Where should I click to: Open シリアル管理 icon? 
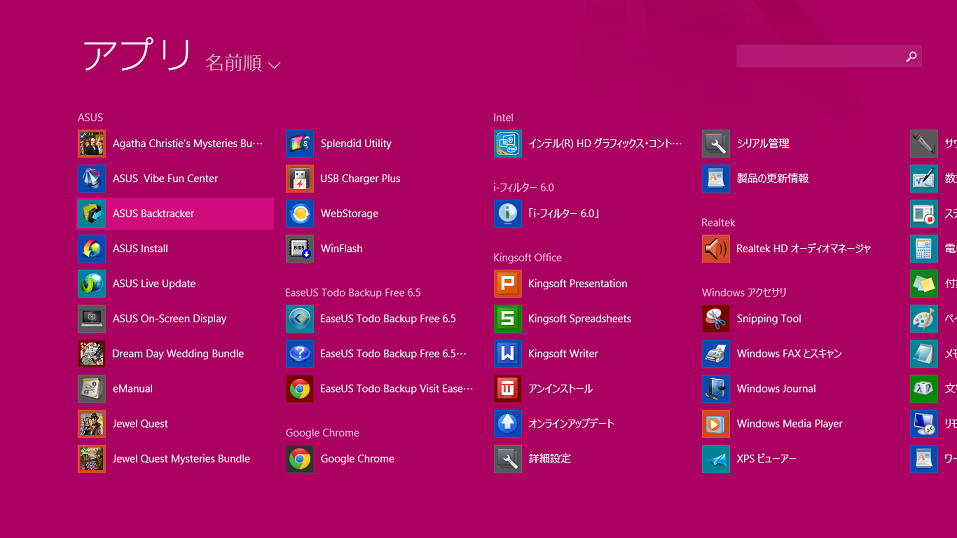point(716,144)
